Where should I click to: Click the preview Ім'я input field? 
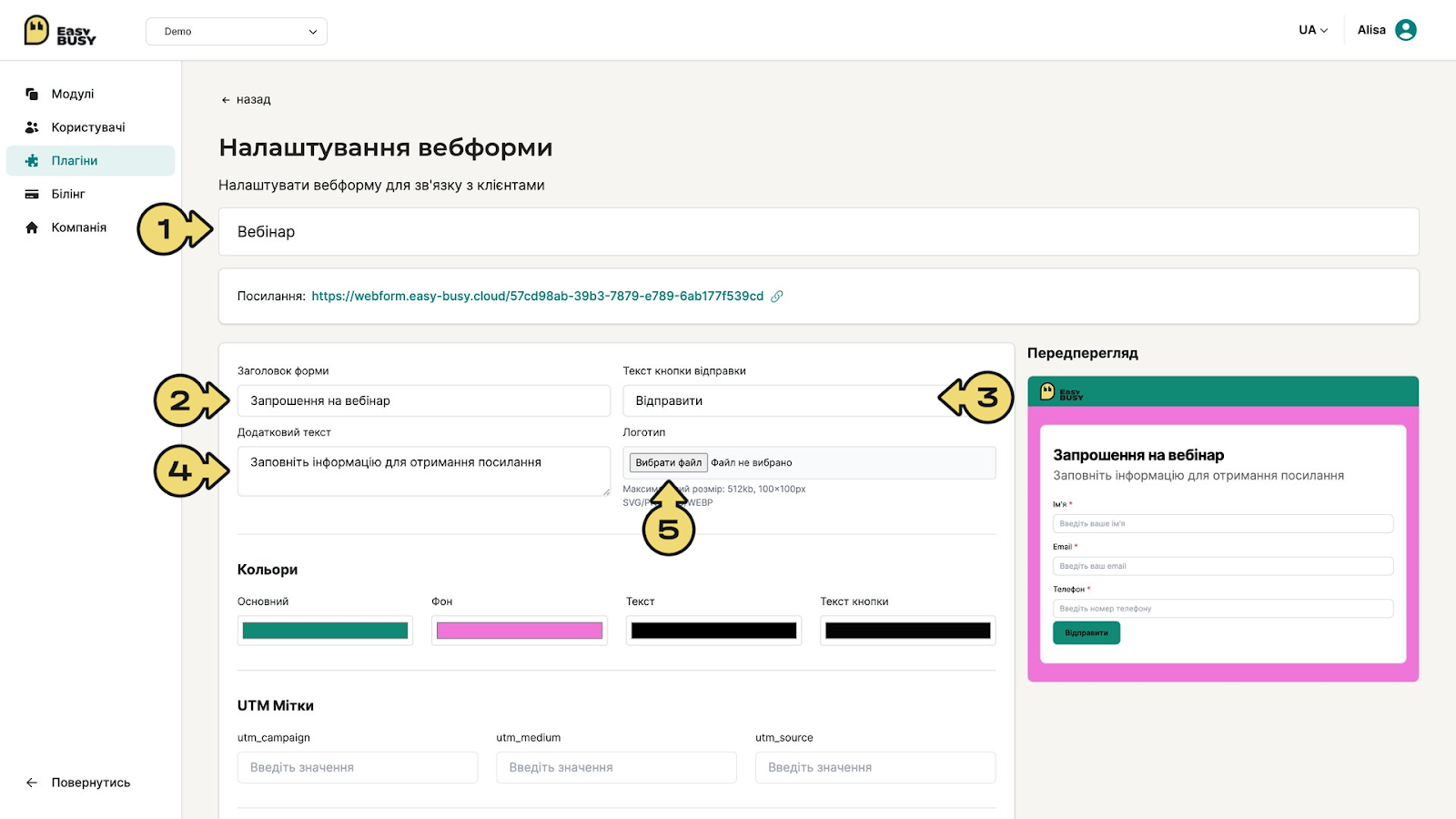(1223, 523)
